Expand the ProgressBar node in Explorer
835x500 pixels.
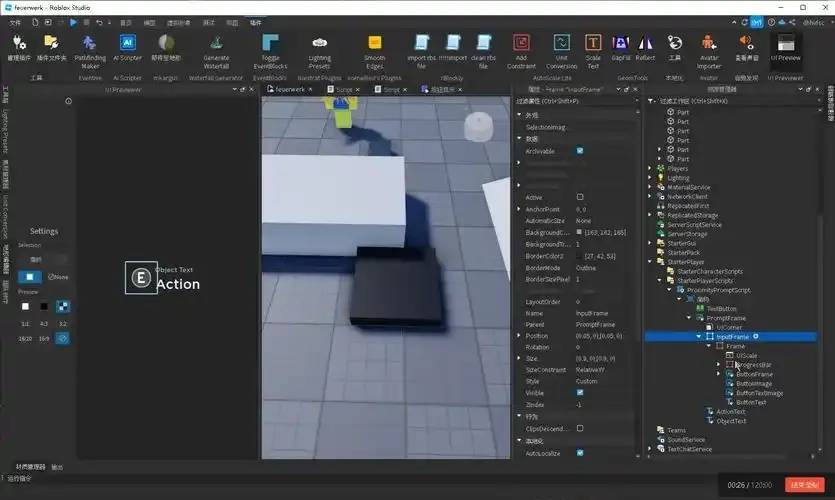point(718,365)
